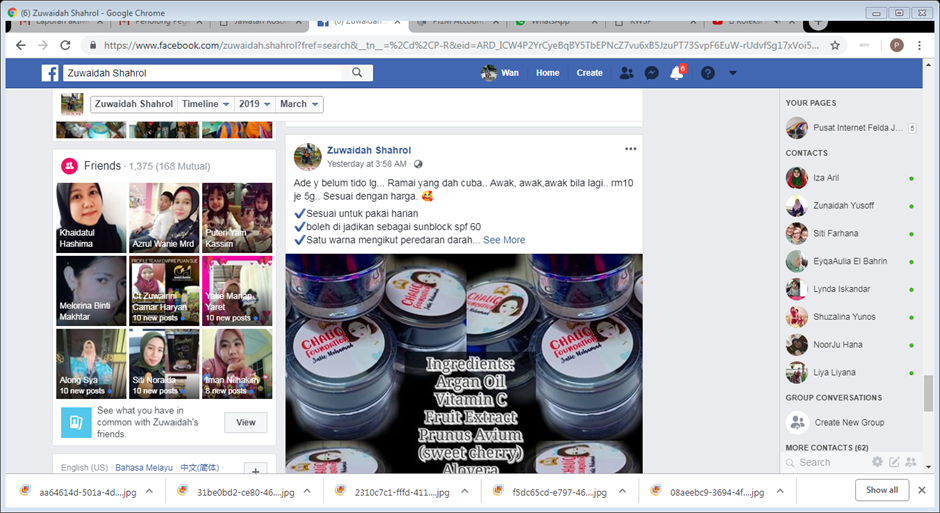
Task: Open Friend Requests icon in top bar
Action: tap(626, 73)
